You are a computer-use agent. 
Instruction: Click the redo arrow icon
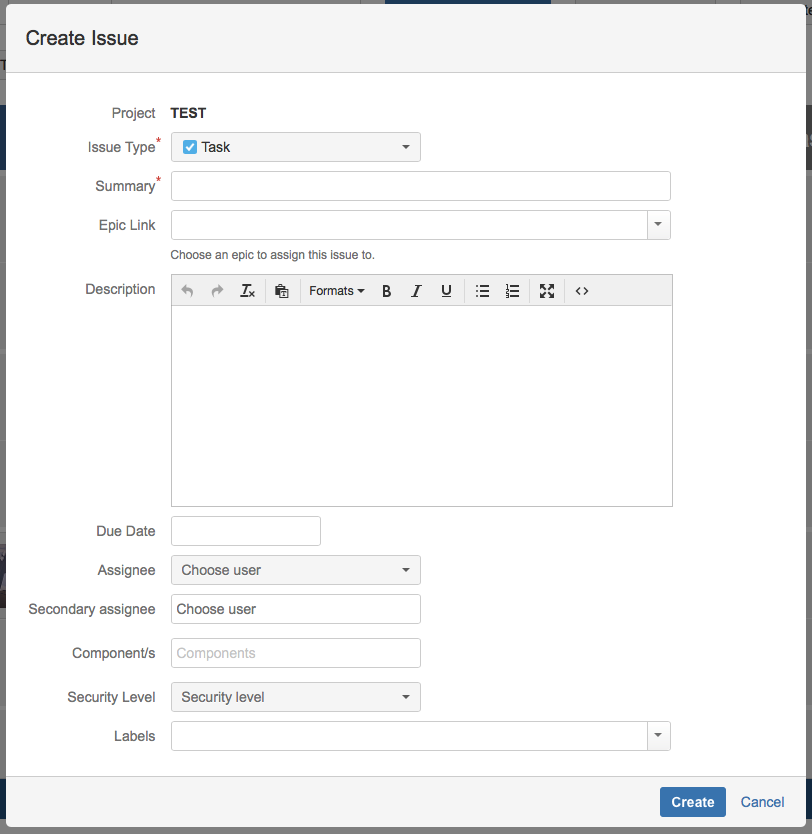(x=217, y=291)
